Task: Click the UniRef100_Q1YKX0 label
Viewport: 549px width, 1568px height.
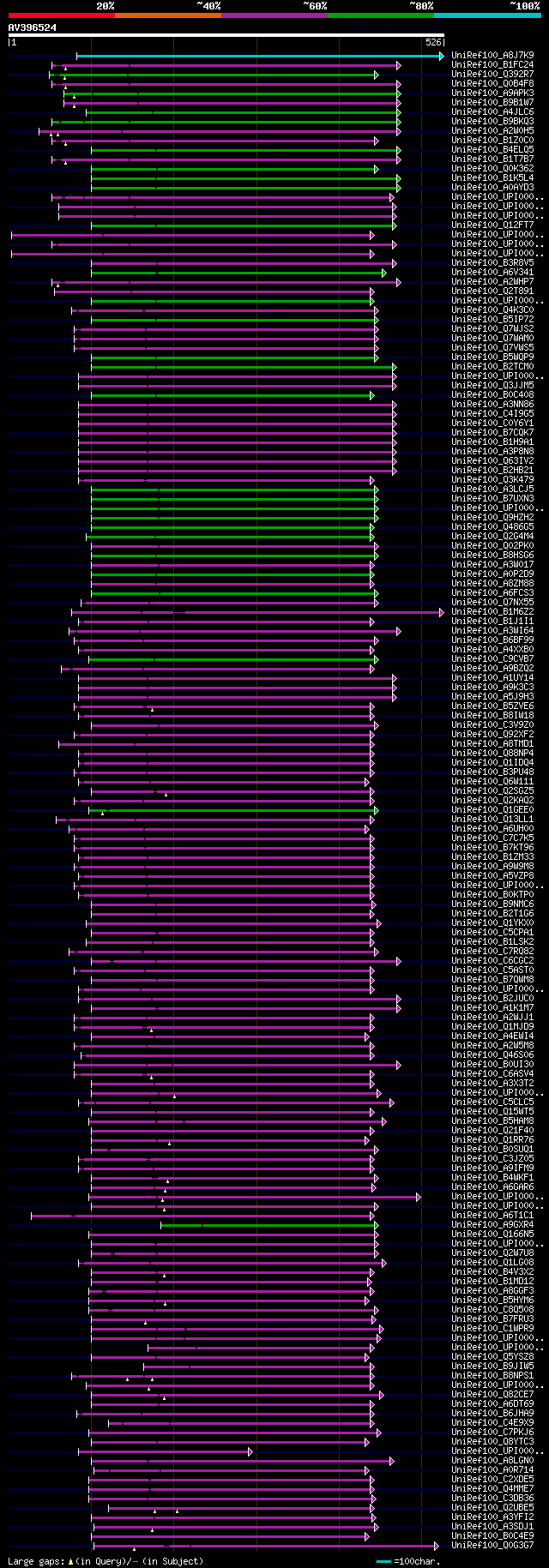Action: pos(492,923)
